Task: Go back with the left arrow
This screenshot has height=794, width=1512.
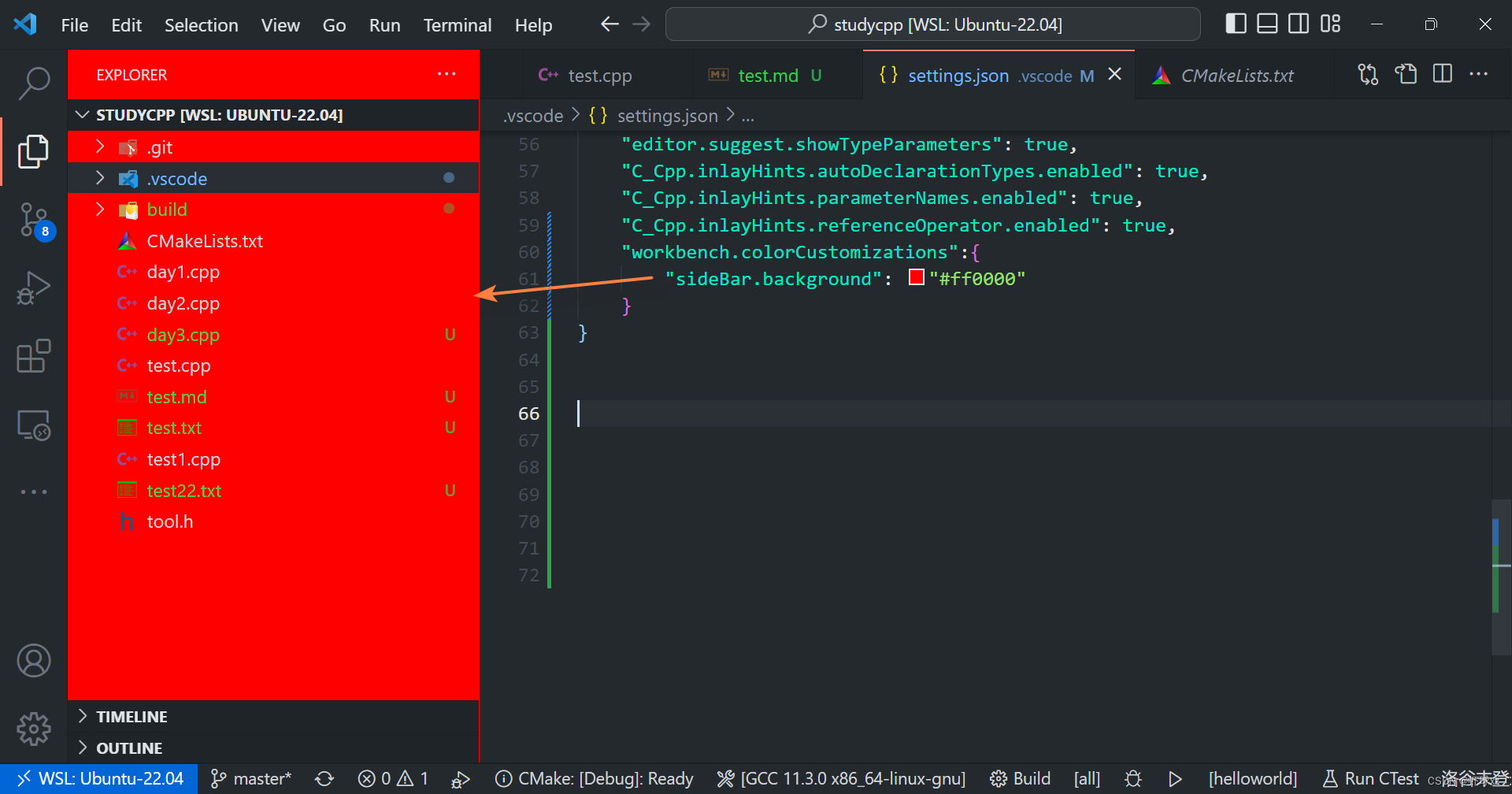Action: [x=610, y=24]
